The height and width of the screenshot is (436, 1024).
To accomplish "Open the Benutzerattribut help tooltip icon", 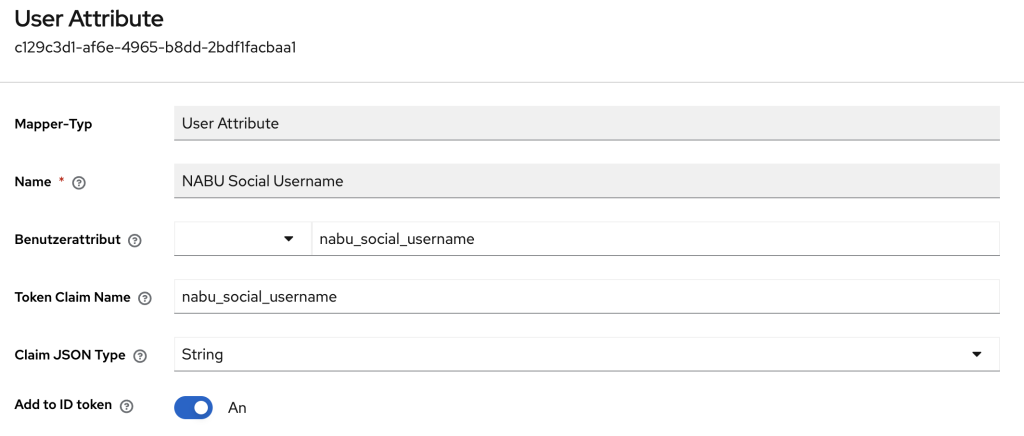I will pos(135,241).
